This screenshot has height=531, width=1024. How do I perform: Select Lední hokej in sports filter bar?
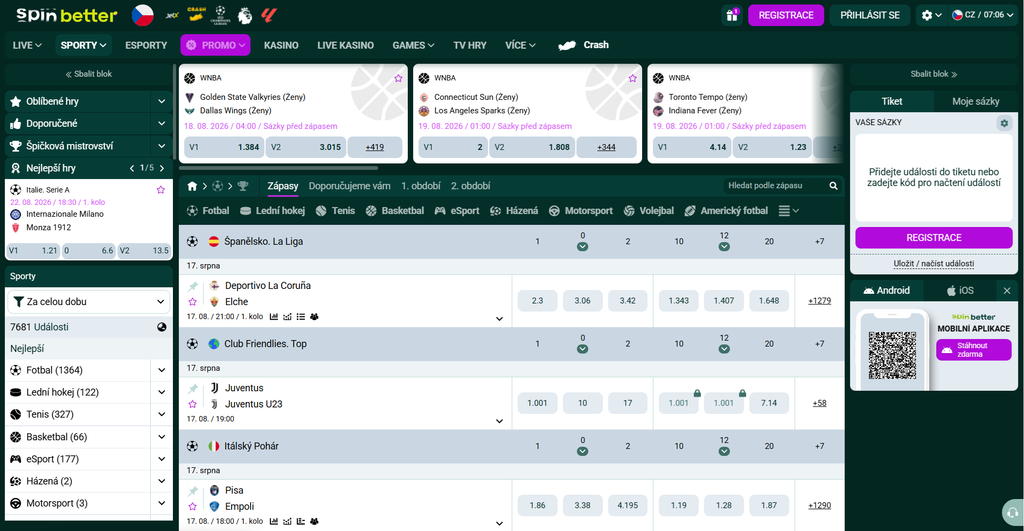tap(272, 211)
